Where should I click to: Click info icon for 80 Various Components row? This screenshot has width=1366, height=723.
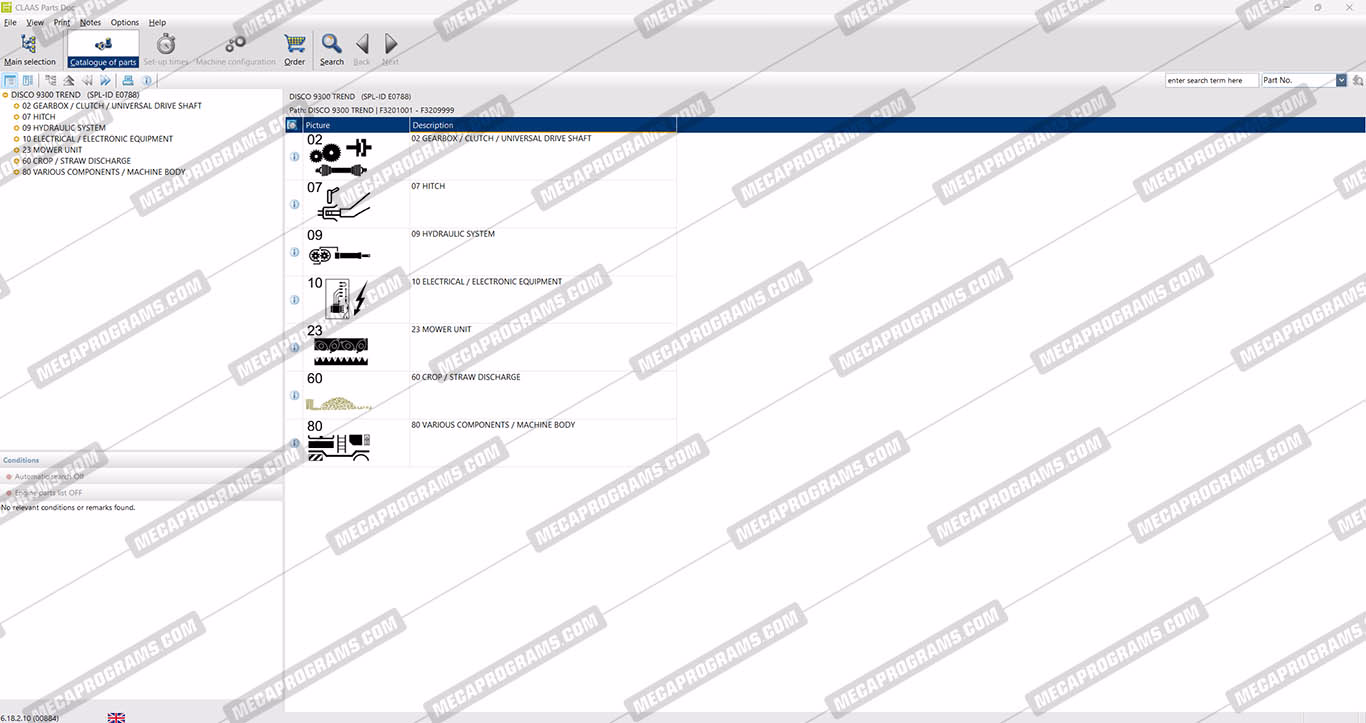[x=295, y=443]
